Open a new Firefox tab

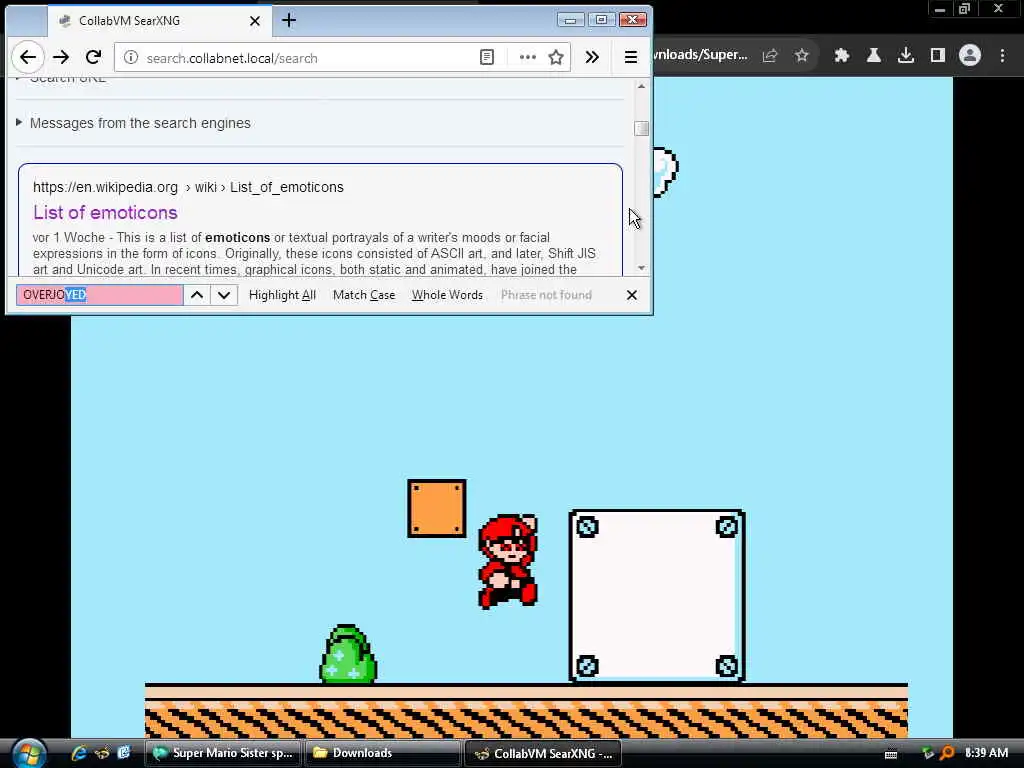(x=289, y=20)
